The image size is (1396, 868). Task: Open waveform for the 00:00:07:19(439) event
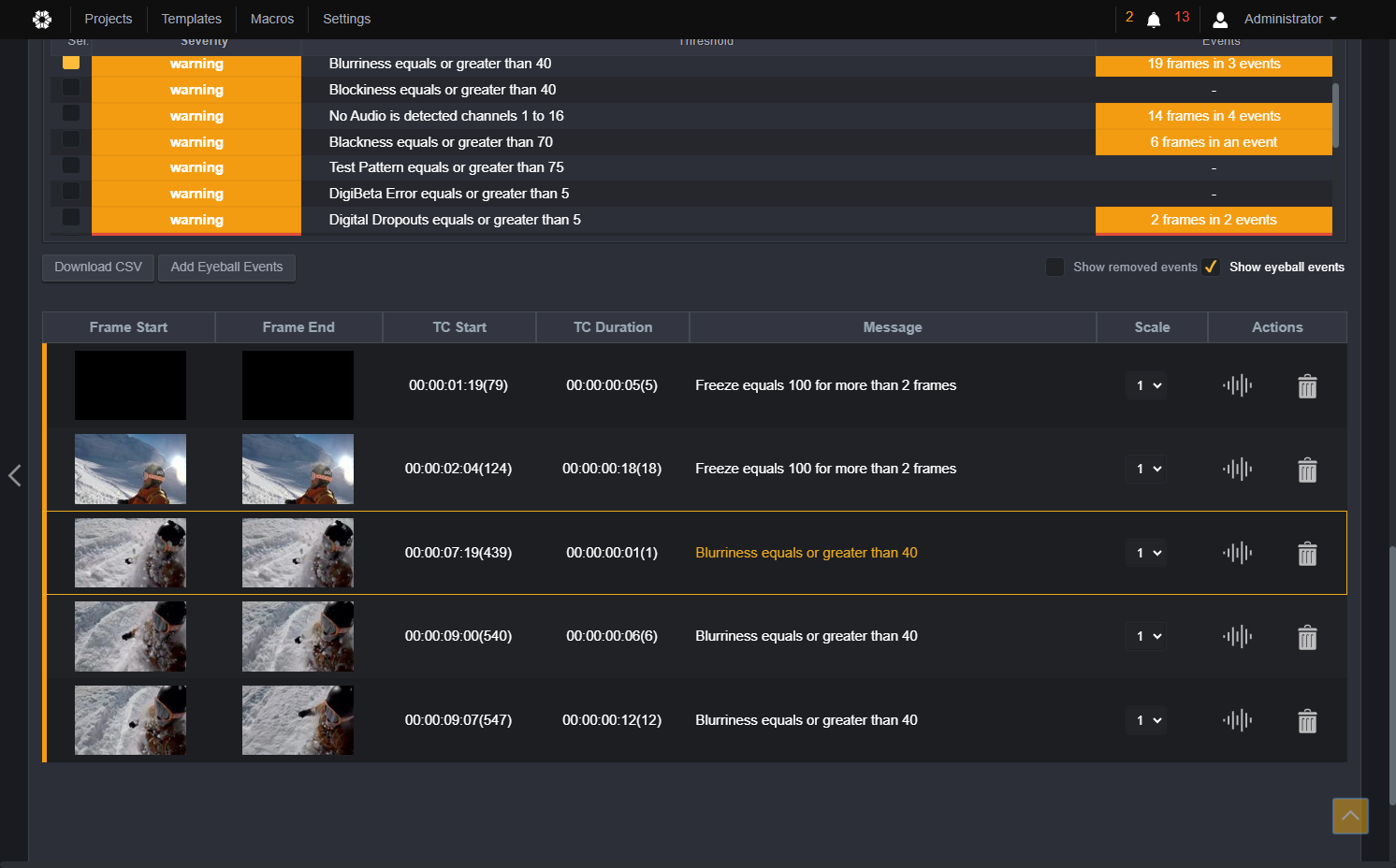(x=1237, y=553)
